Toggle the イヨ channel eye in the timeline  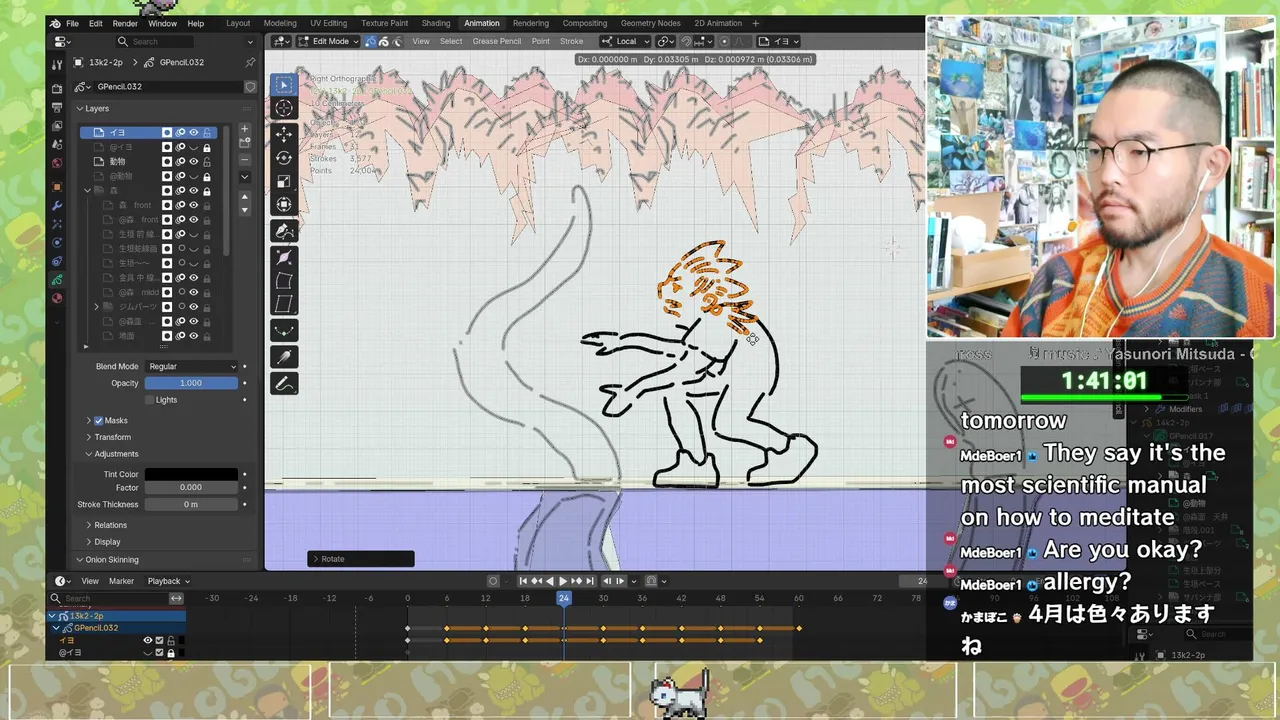pyautogui.click(x=147, y=640)
